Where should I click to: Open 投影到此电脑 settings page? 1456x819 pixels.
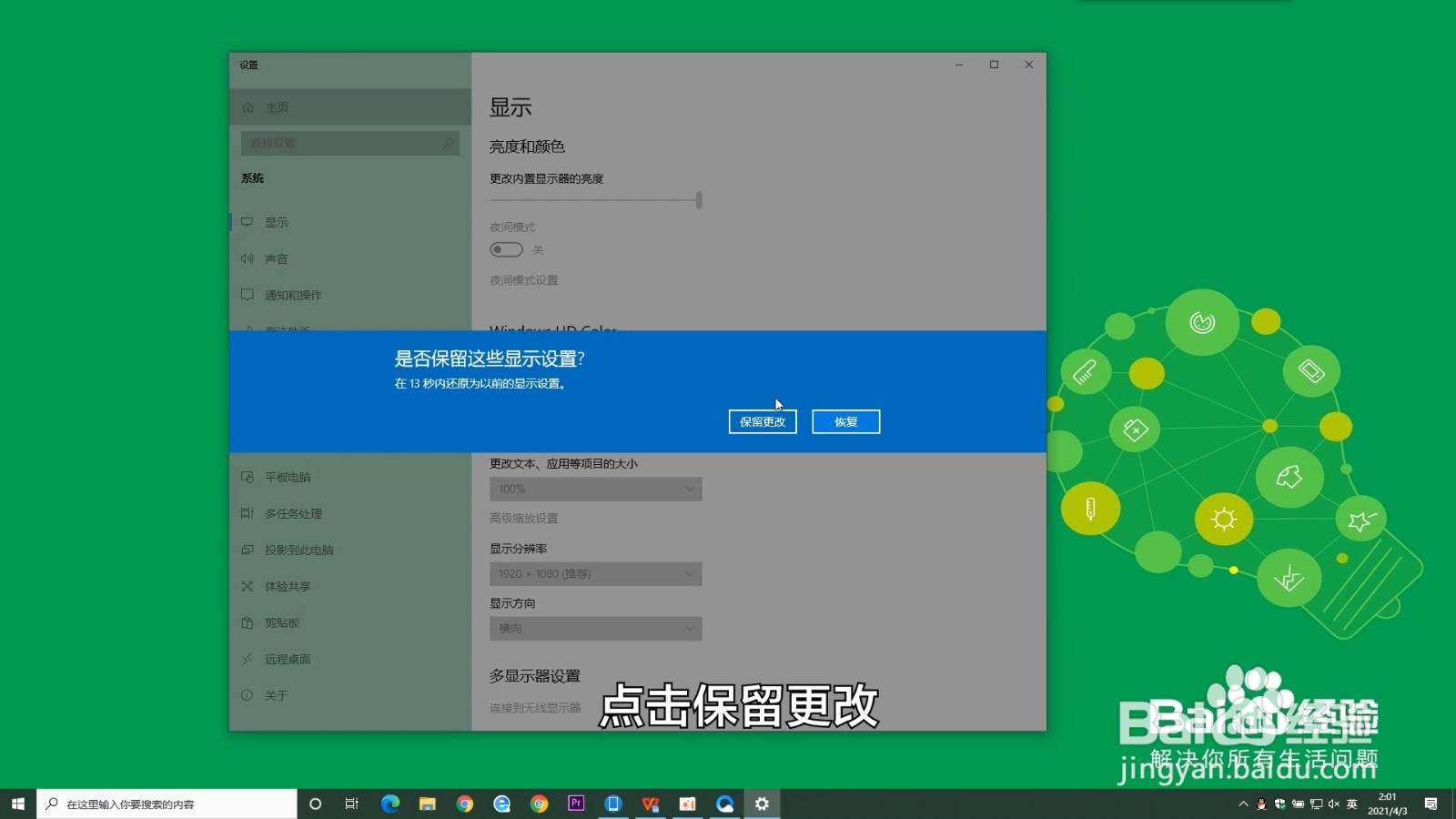tap(350, 550)
